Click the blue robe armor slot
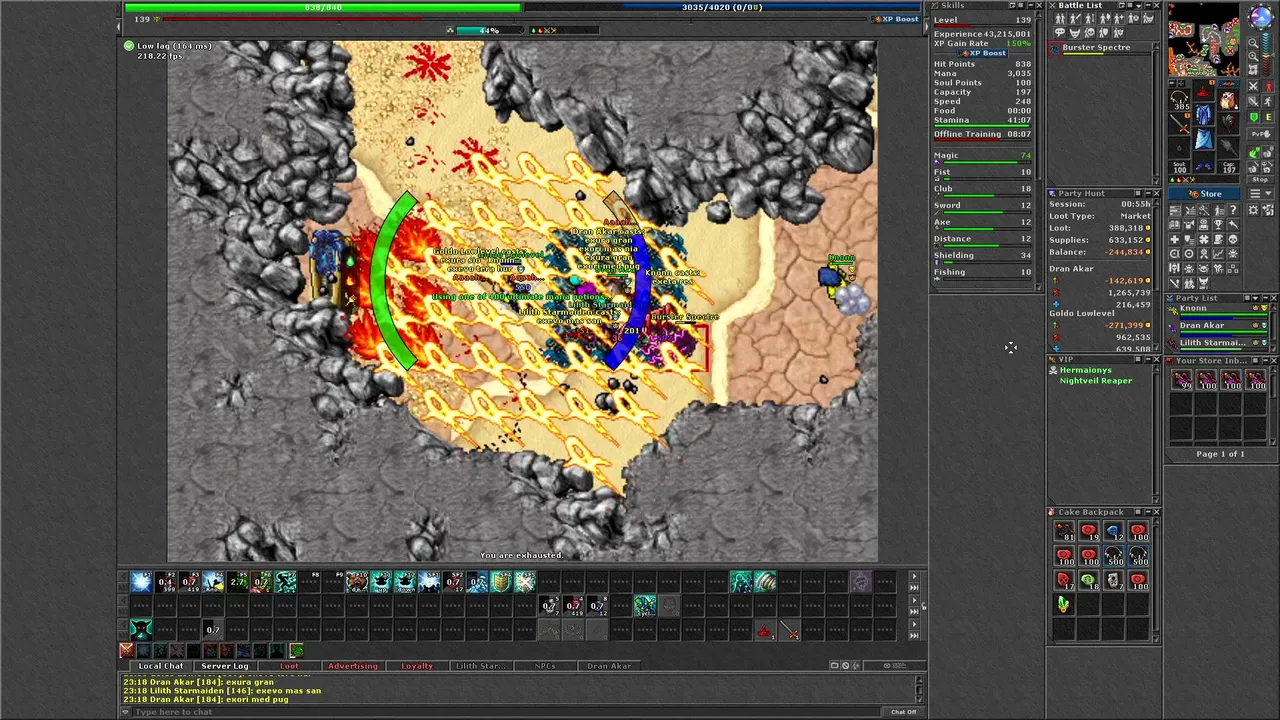The height and width of the screenshot is (720, 1280). click(1204, 114)
